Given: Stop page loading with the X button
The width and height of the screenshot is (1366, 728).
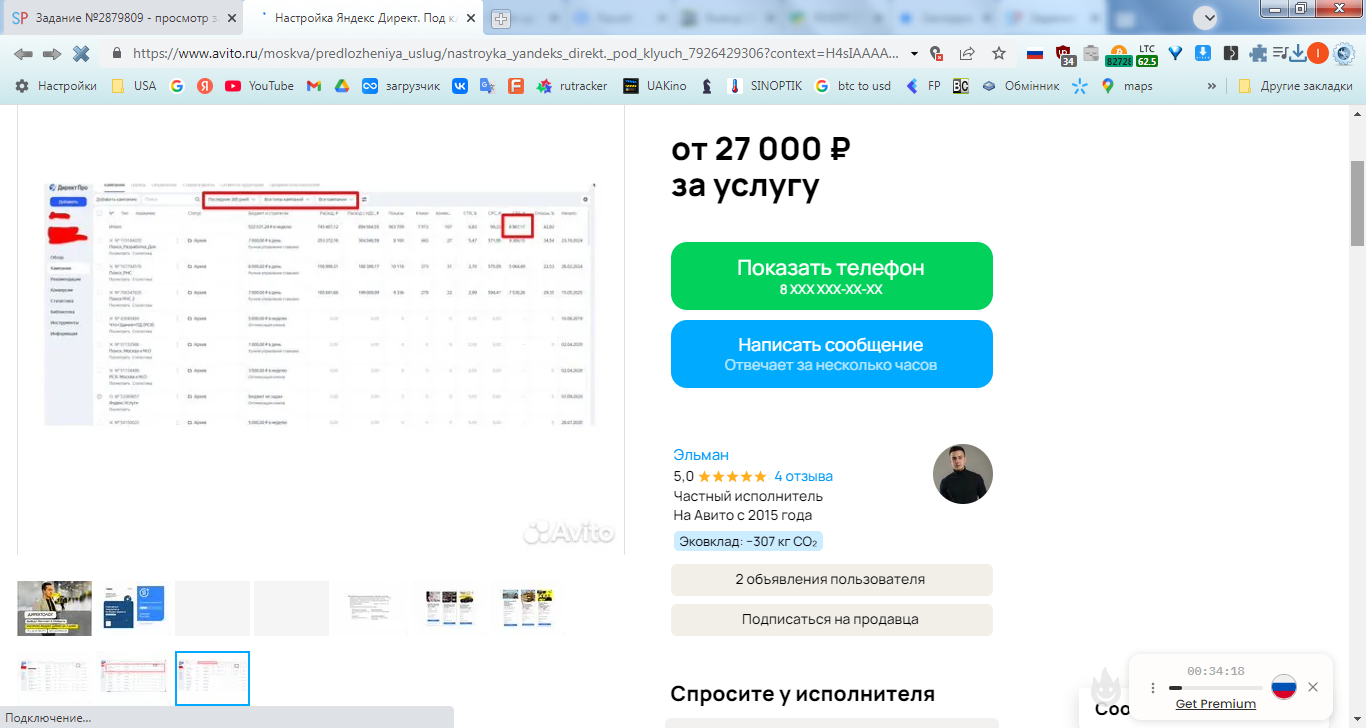Looking at the screenshot, I should coord(81,54).
